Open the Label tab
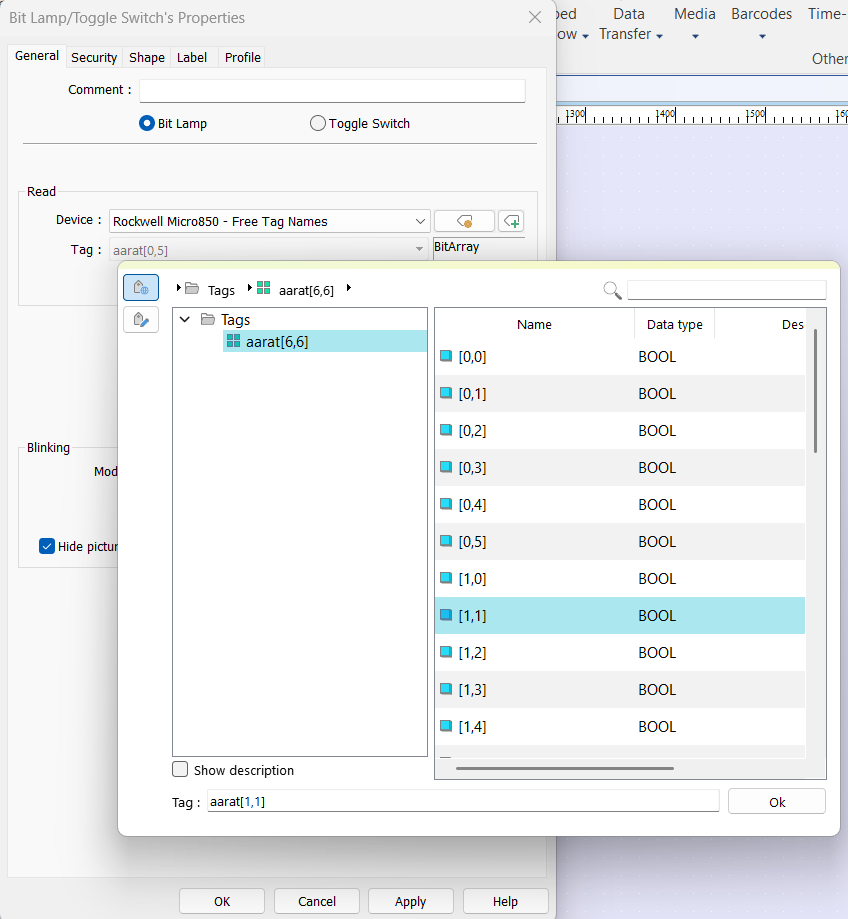848x919 pixels. [x=192, y=58]
